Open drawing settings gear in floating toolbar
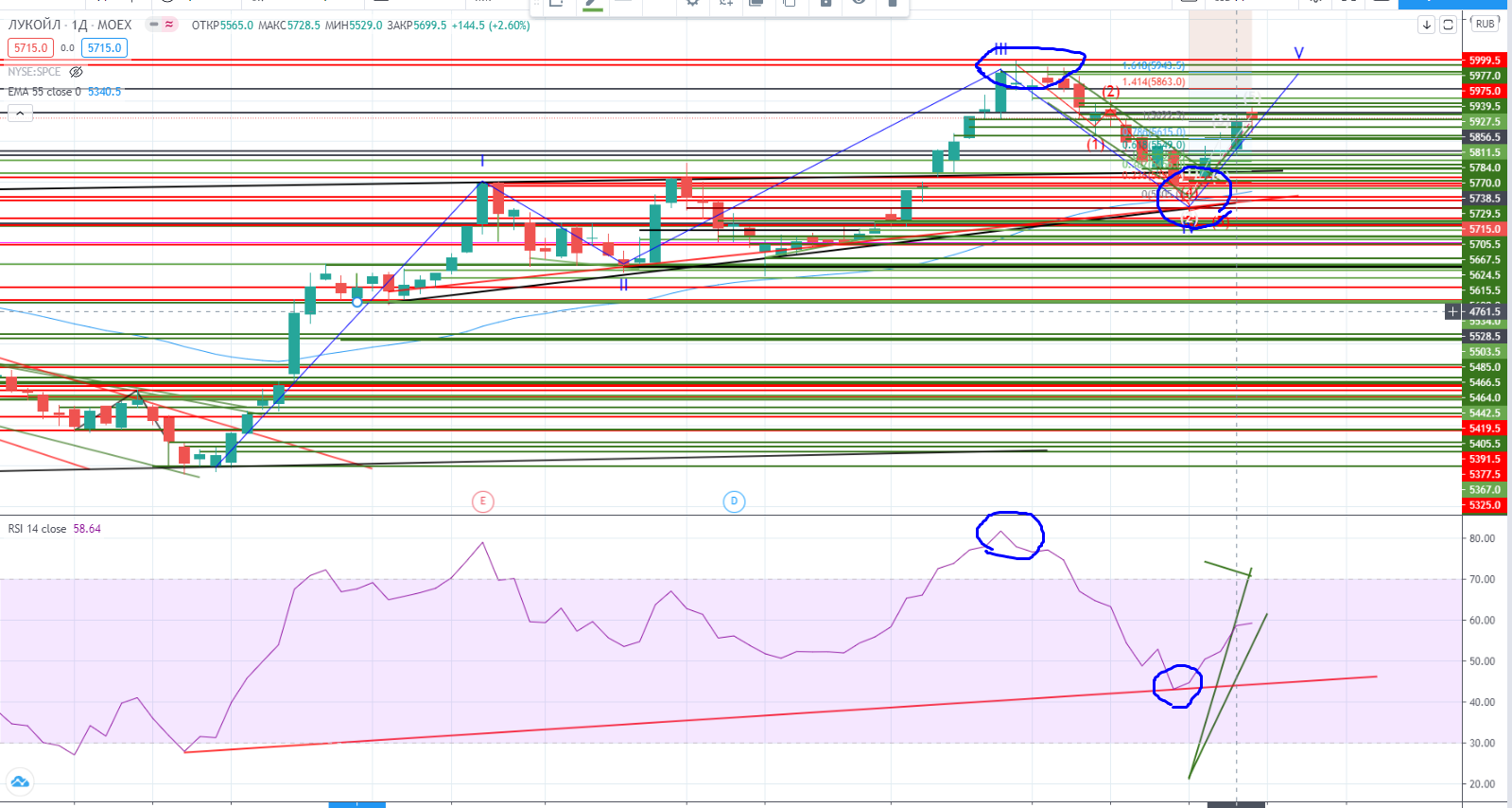1512x808 pixels. pyautogui.click(x=692, y=3)
